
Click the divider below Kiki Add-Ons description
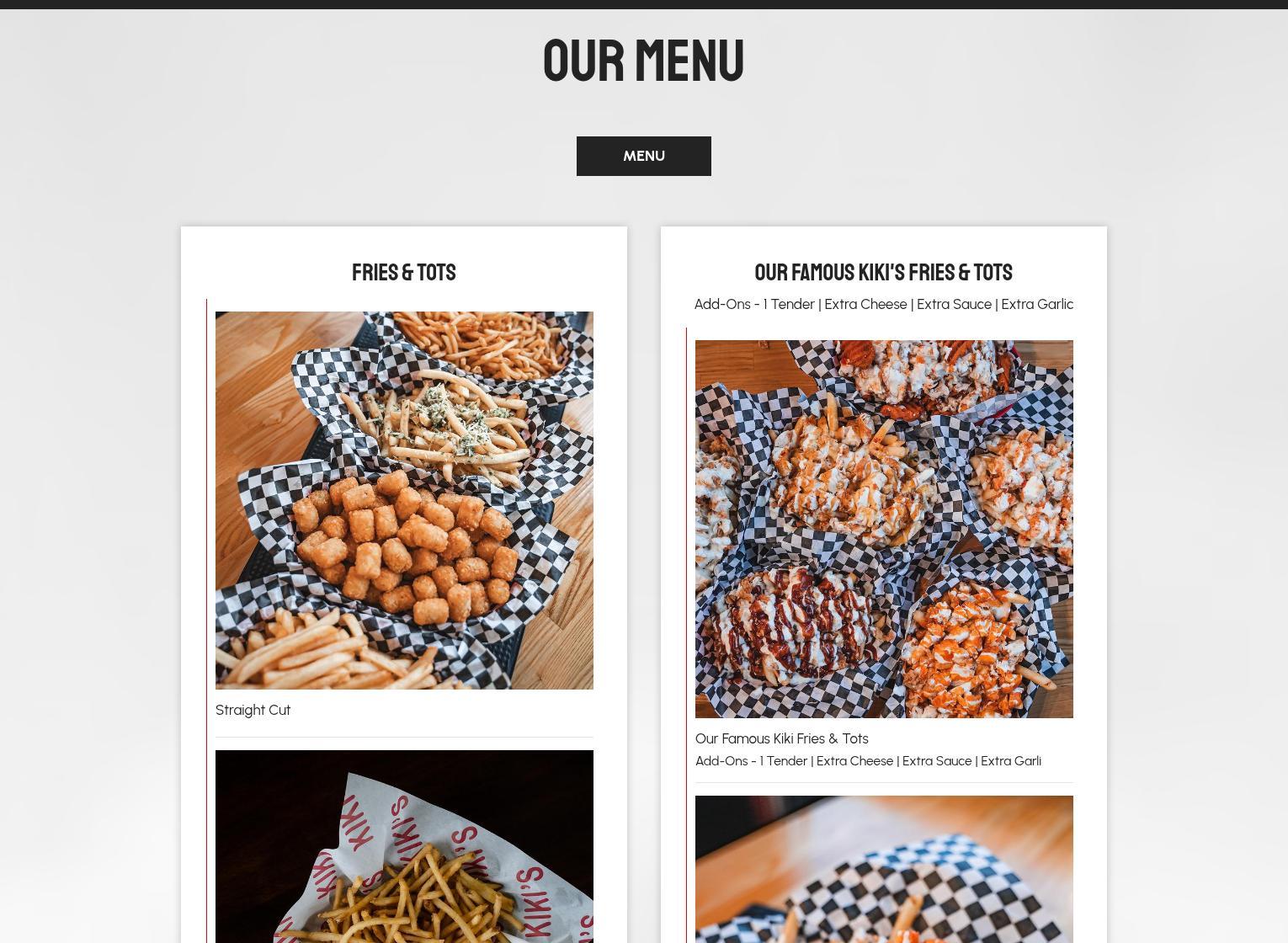pyautogui.click(x=884, y=782)
